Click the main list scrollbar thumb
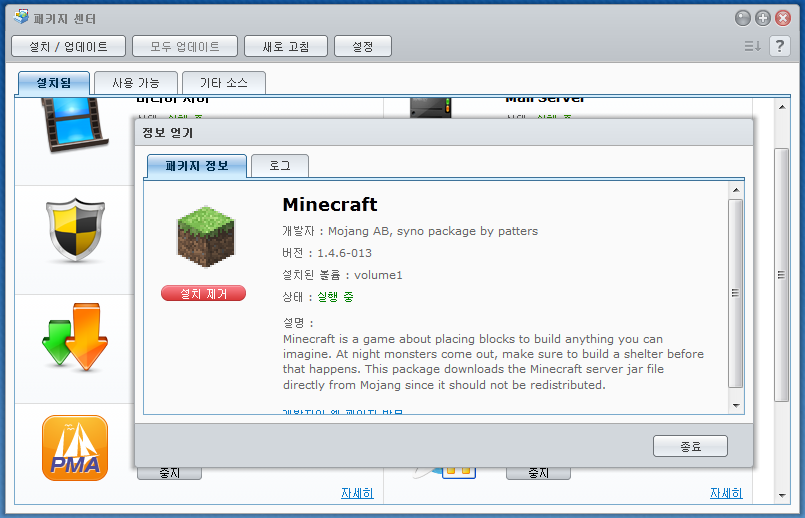Screen dimensions: 805x518 781,275
